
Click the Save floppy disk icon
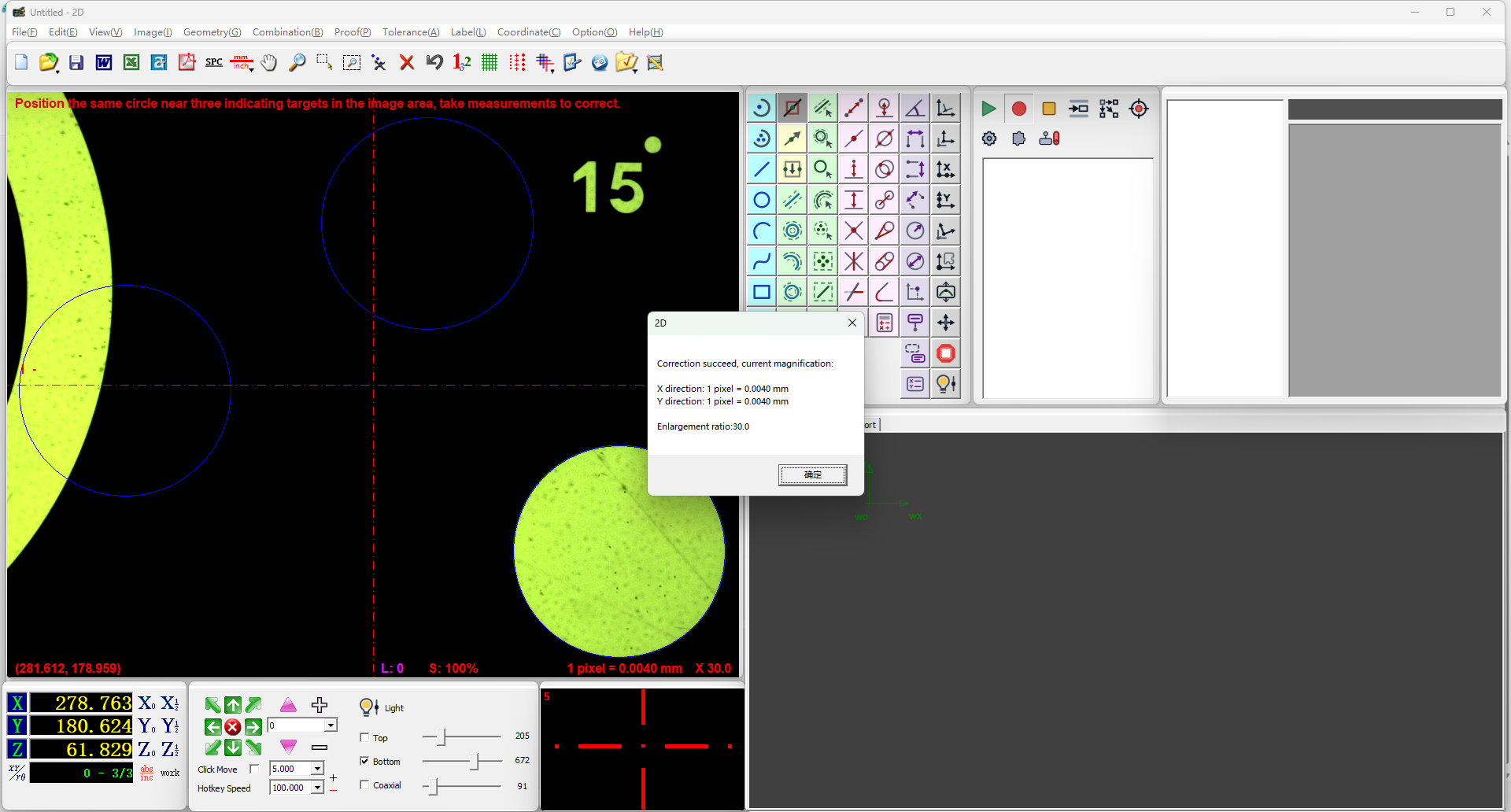pyautogui.click(x=76, y=63)
